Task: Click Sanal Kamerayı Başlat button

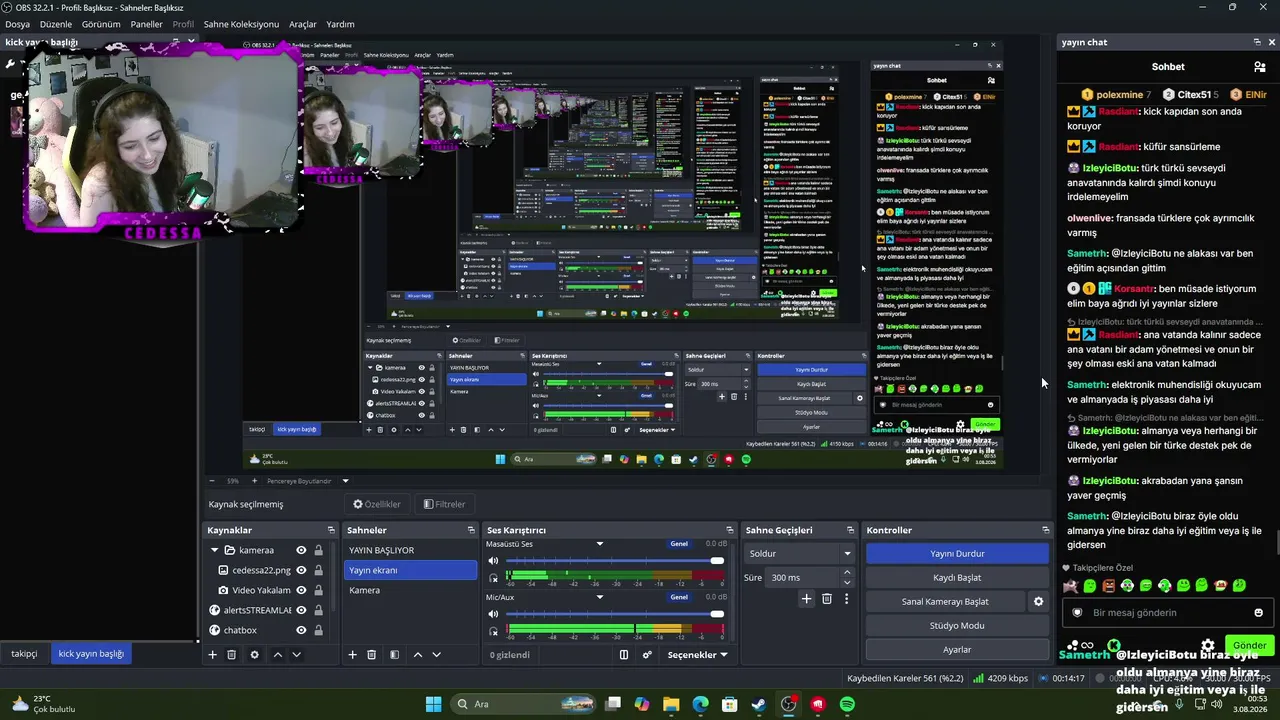Action: pos(945,601)
